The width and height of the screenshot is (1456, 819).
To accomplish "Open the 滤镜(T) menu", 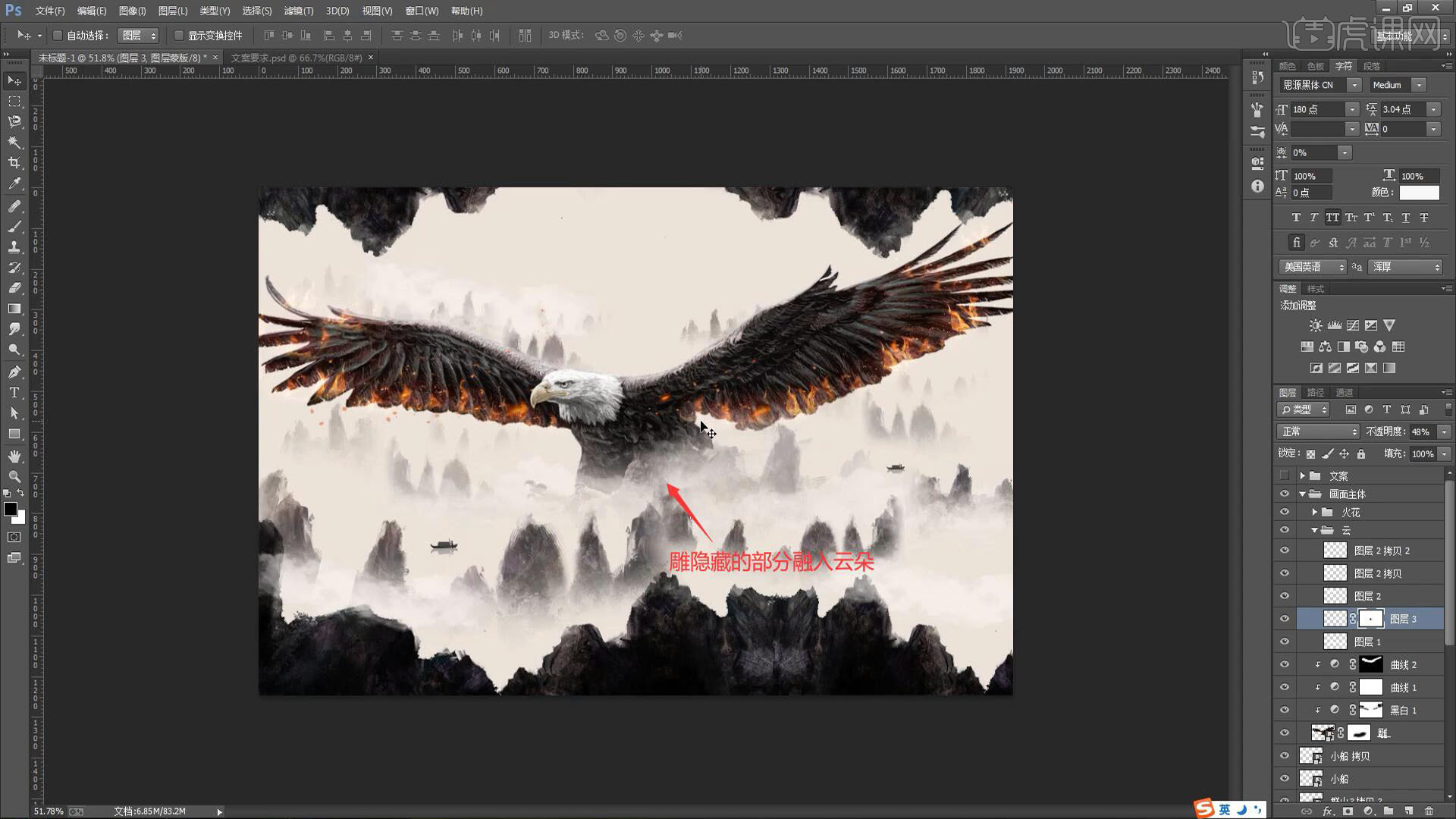I will pyautogui.click(x=298, y=11).
